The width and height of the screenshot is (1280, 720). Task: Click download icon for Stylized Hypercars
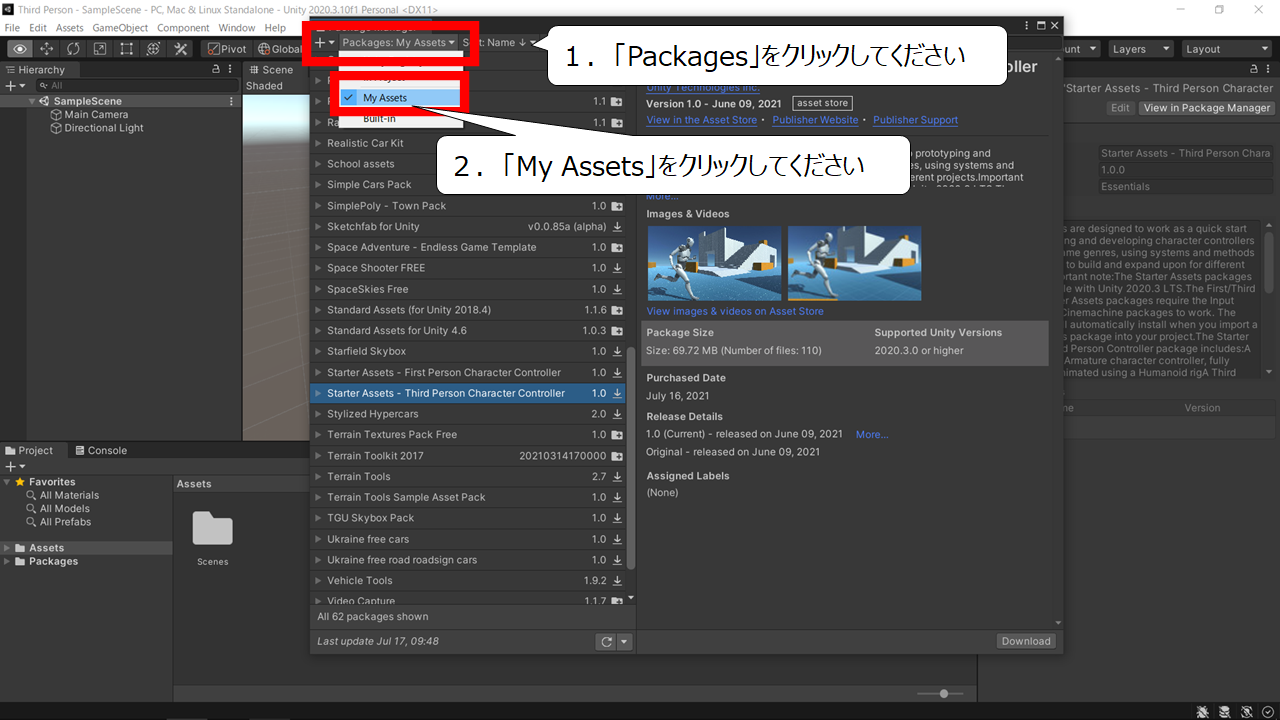point(617,414)
